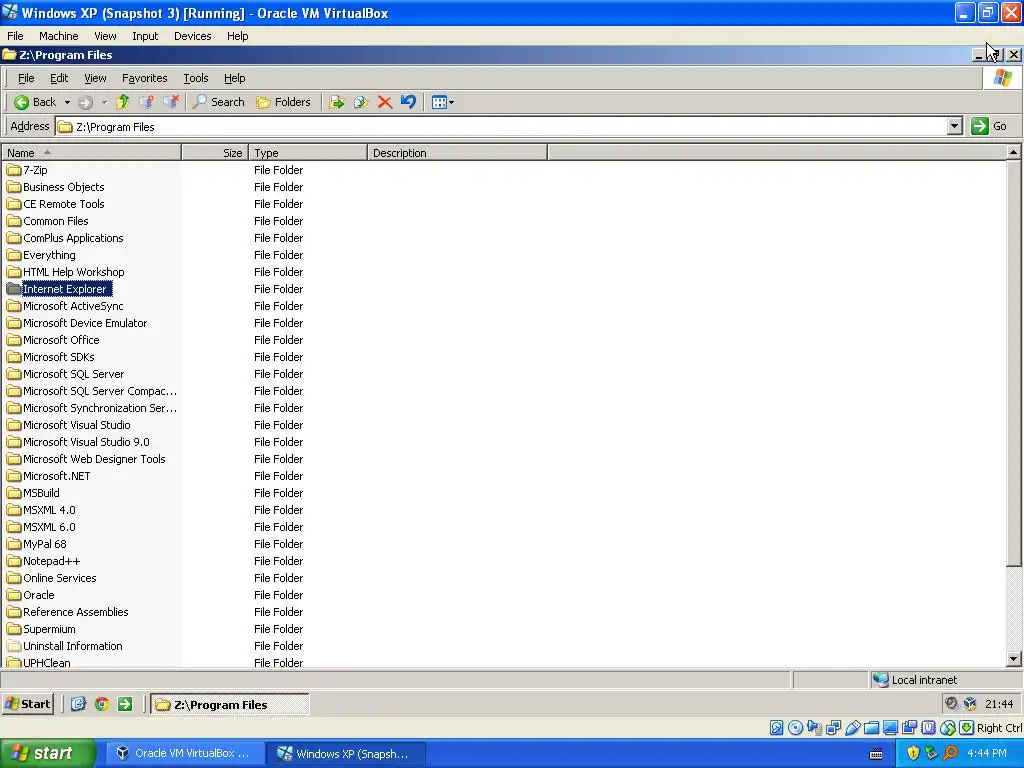Click the VirtualBox USB status icon
The image size is (1024, 768).
852,728
